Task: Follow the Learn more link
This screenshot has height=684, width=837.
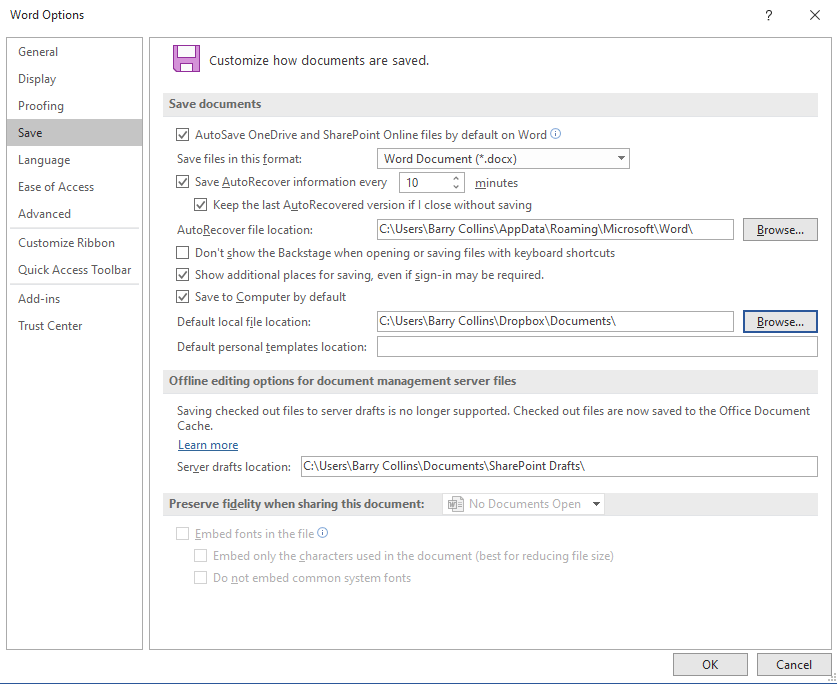Action: click(x=208, y=445)
